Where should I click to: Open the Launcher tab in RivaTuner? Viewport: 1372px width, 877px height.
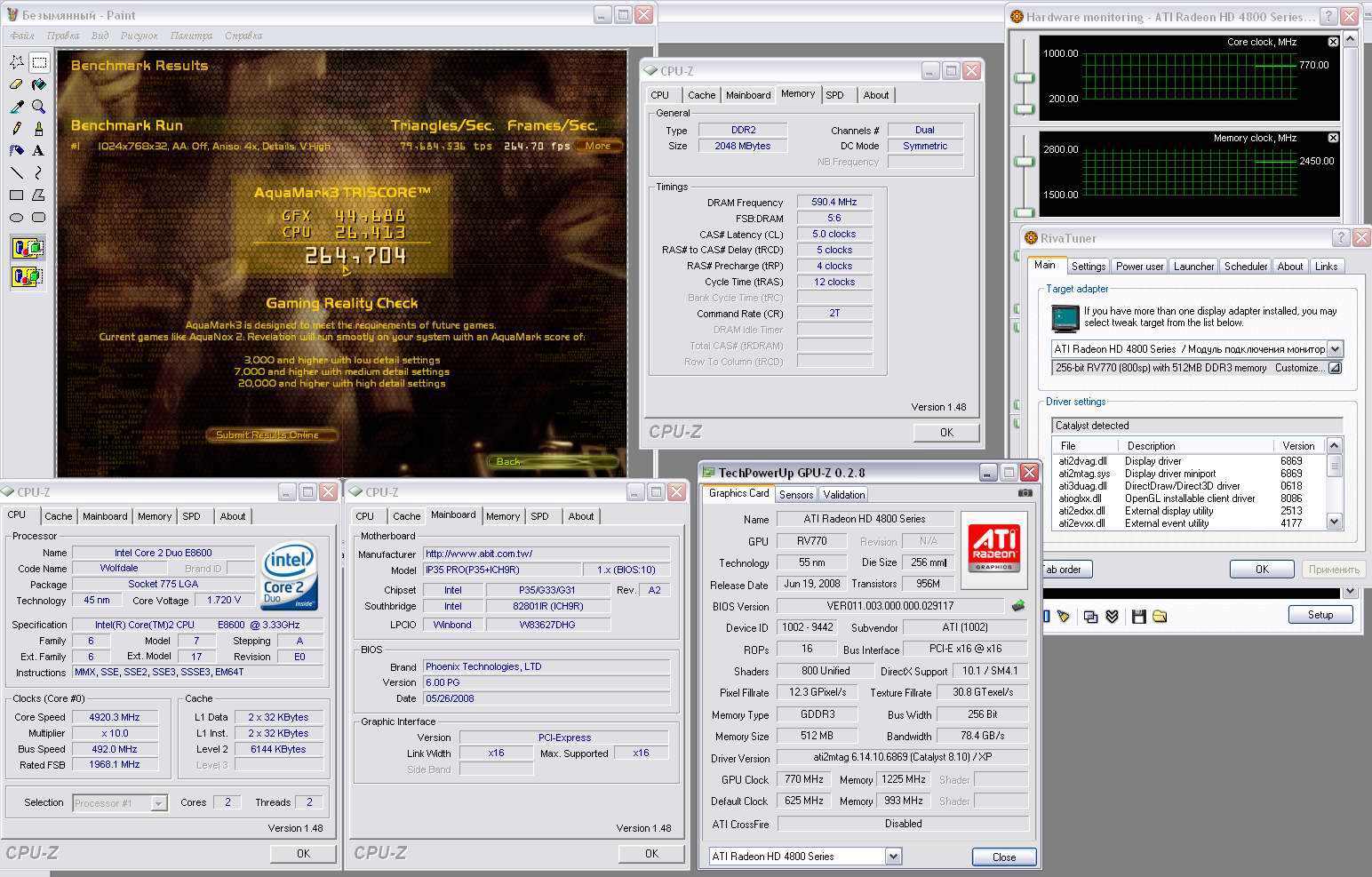[1193, 267]
